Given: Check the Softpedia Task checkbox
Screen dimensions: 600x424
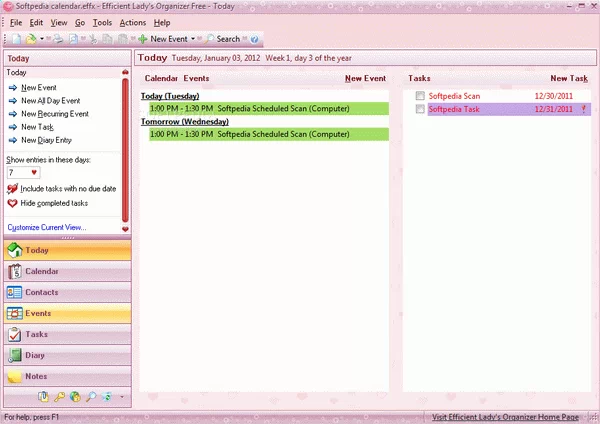Looking at the screenshot, I should click(x=420, y=110).
